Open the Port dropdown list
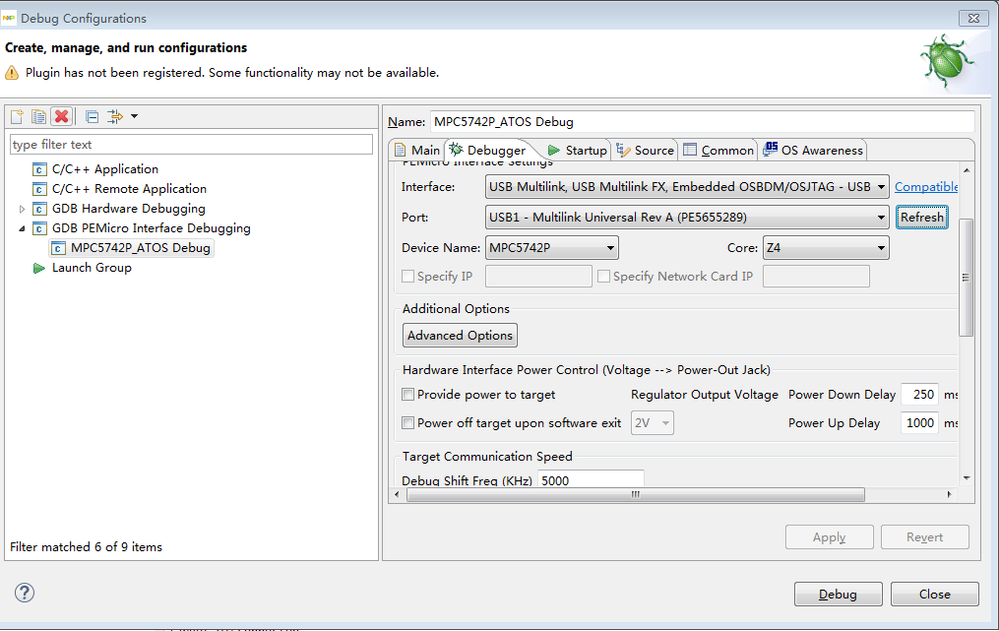 880,217
